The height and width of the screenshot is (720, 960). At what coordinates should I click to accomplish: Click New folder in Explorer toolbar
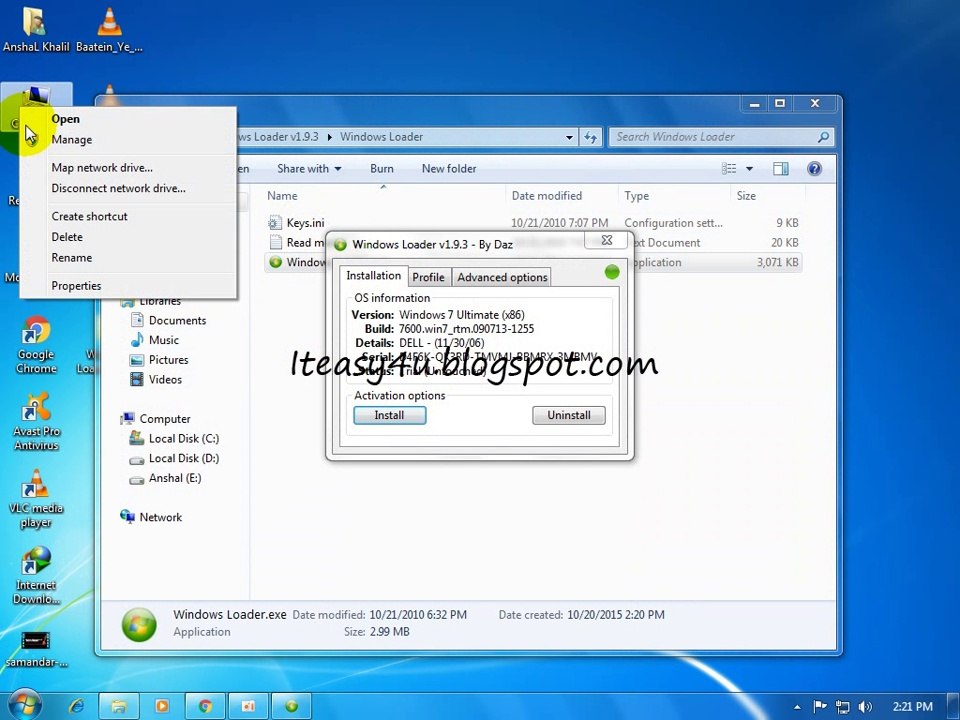pyautogui.click(x=449, y=168)
